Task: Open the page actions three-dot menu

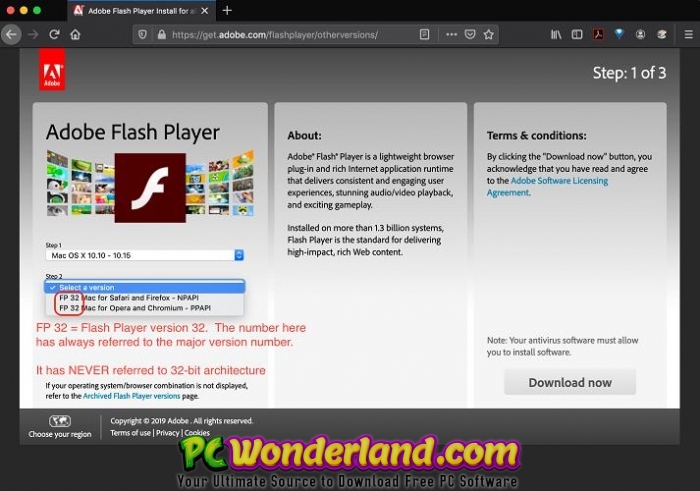Action: (451, 34)
